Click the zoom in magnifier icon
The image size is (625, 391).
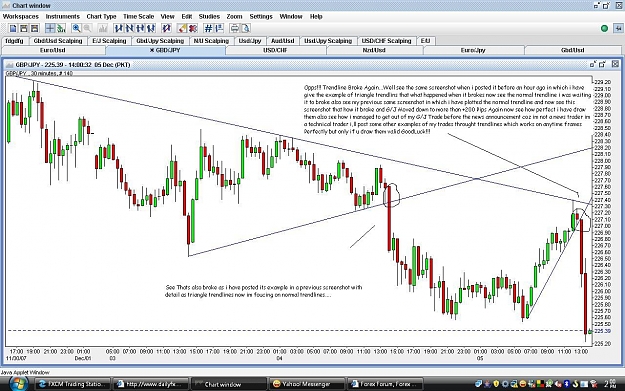pos(76,28)
